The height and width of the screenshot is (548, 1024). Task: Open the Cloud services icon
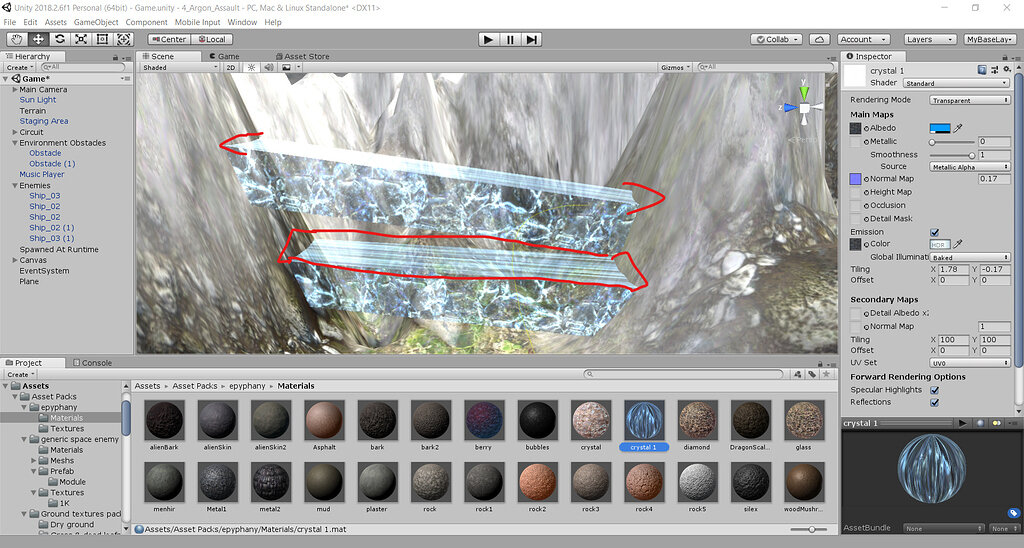click(x=820, y=40)
